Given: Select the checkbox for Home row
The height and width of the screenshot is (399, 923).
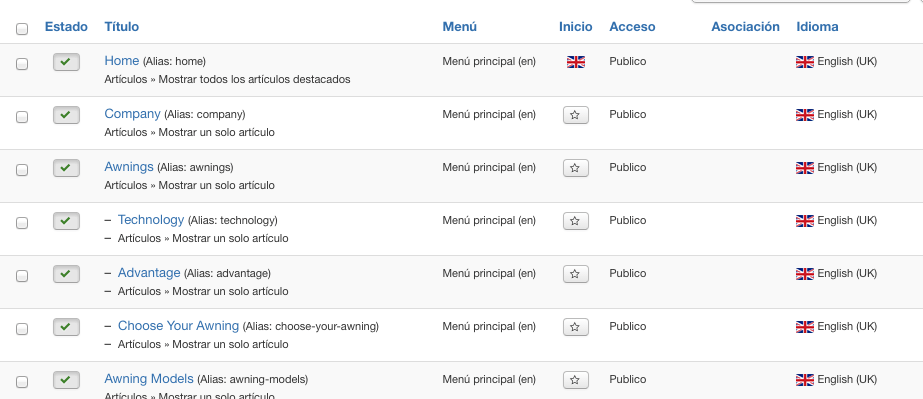Looking at the screenshot, I should (22, 64).
